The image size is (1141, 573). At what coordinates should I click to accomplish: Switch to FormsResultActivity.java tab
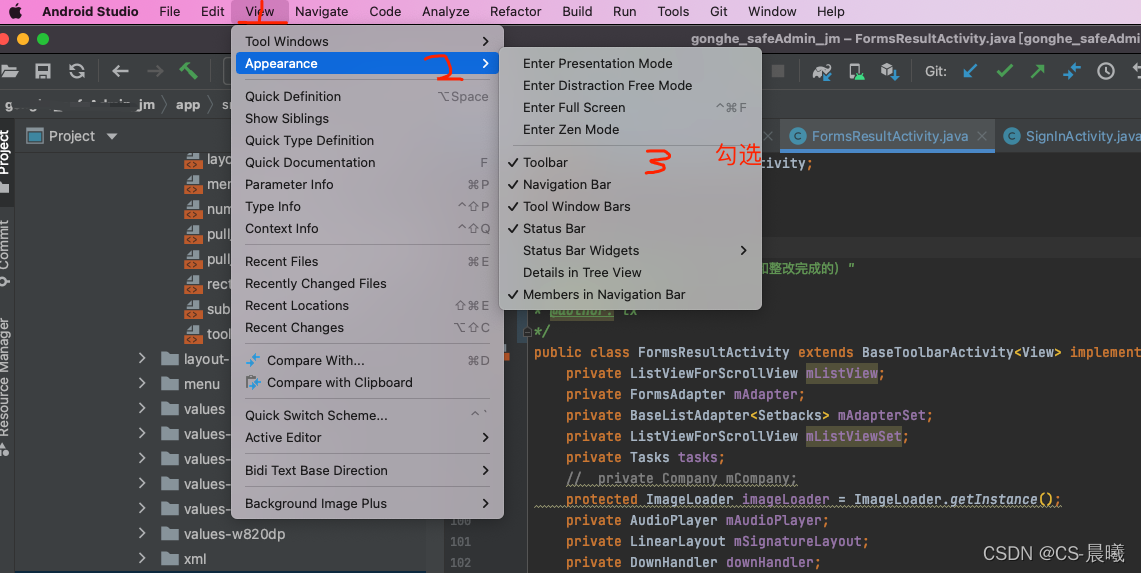click(889, 136)
